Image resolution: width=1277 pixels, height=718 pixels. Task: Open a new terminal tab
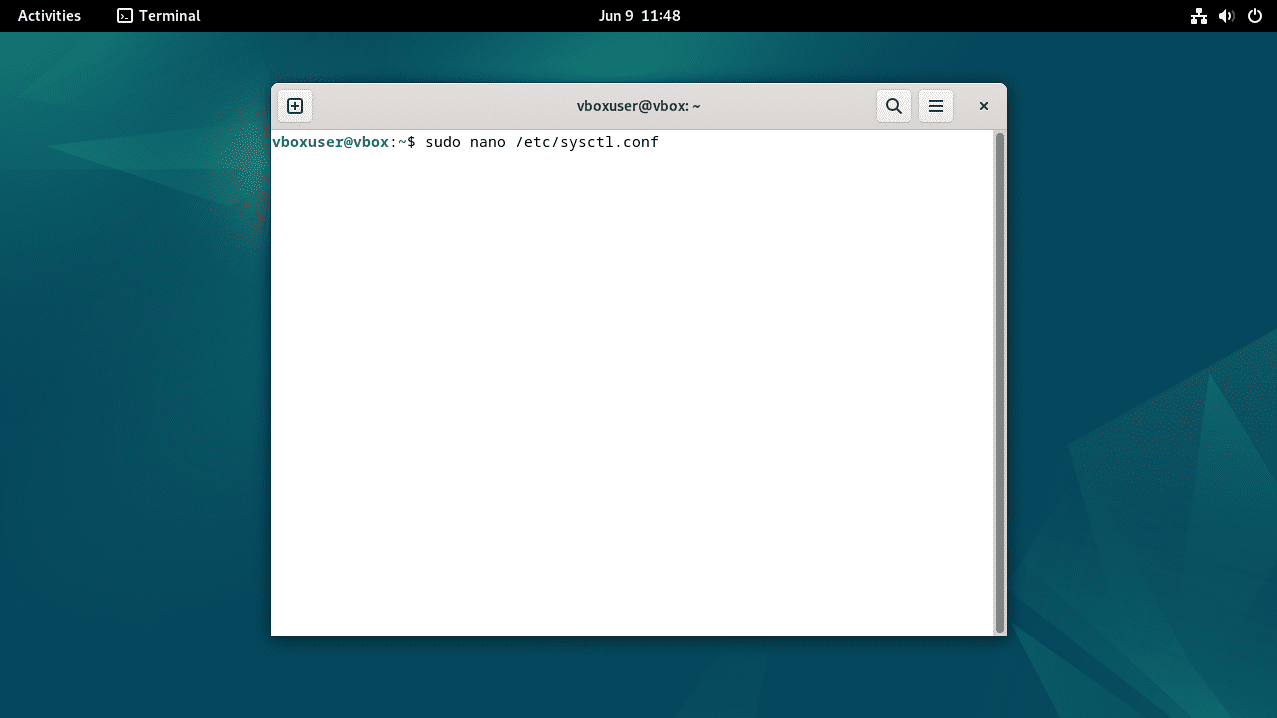pyautogui.click(x=294, y=105)
